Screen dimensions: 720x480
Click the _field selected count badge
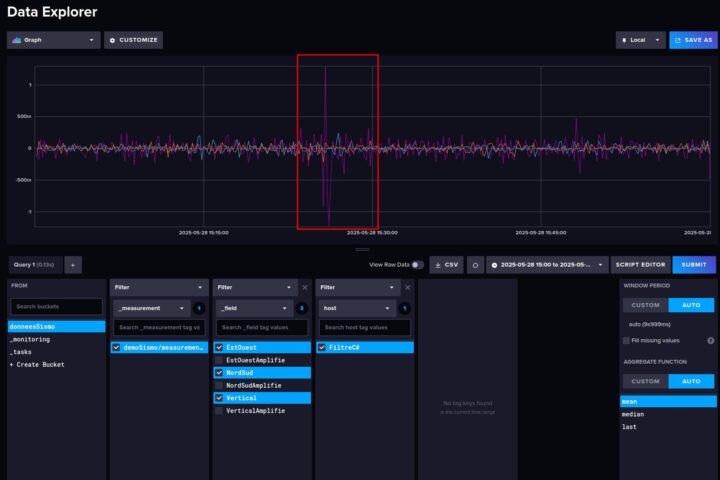[x=302, y=308]
